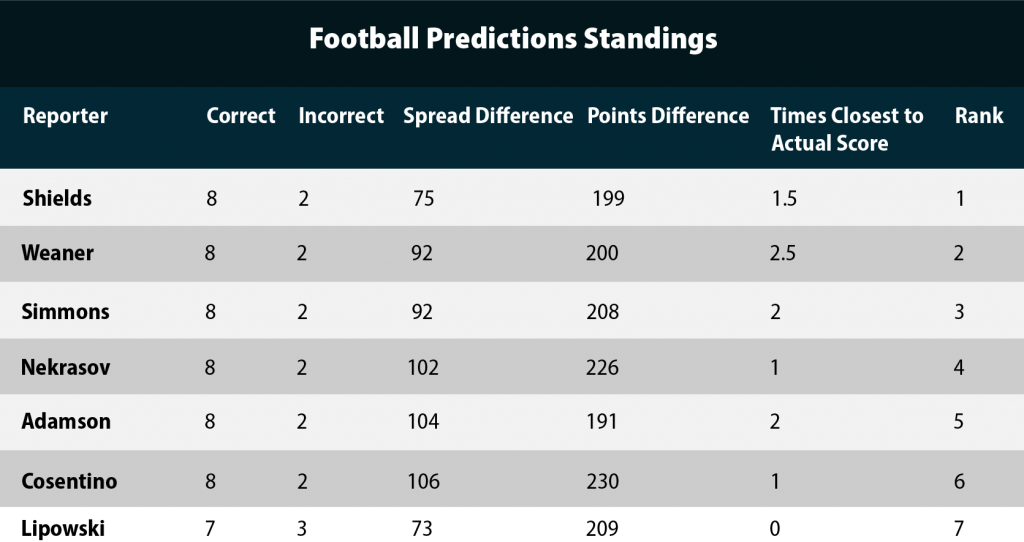Viewport: 1024px width, 542px height.
Task: Select the Shields reporter name
Action: (57, 198)
